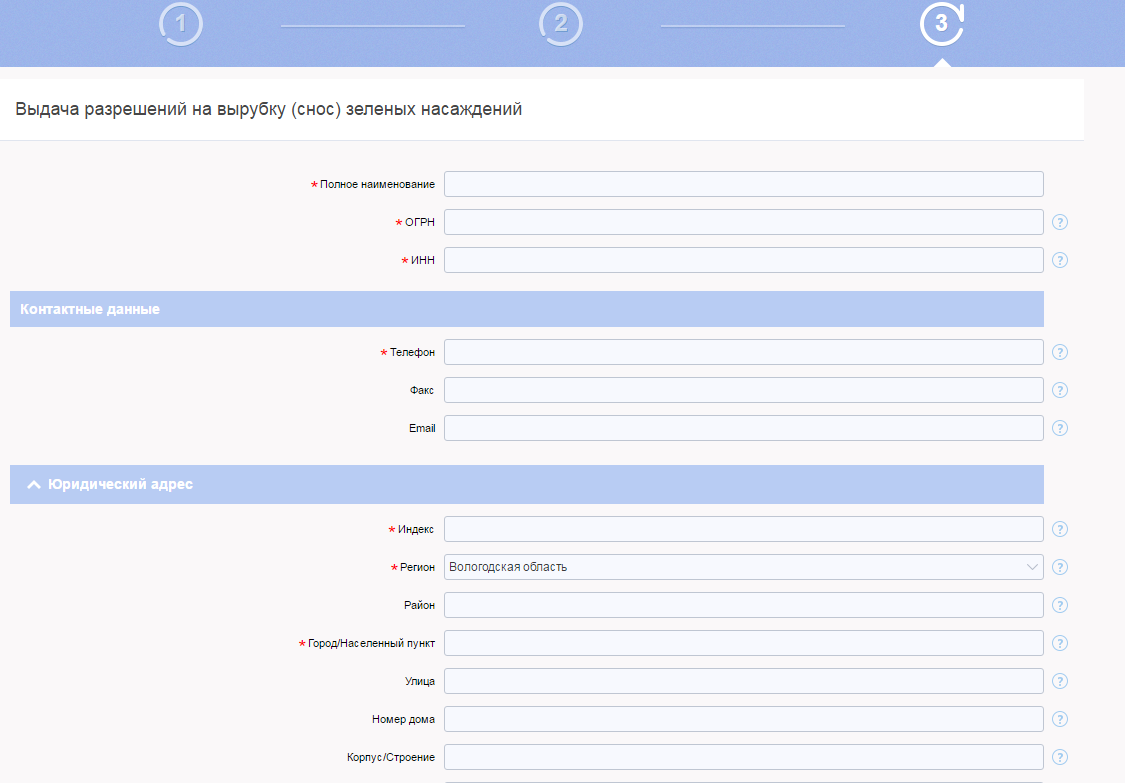
Task: Click the Город/Населенный пункт input field
Action: (743, 643)
